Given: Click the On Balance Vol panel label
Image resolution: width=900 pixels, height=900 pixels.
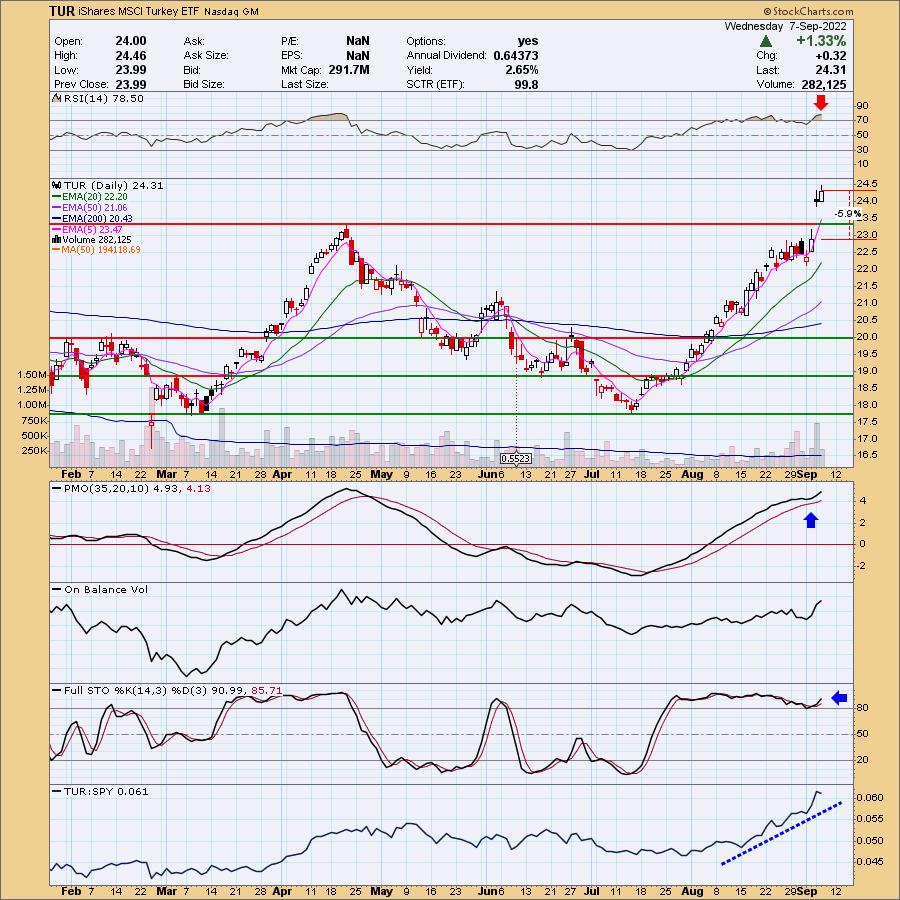Looking at the screenshot, I should tap(100, 589).
